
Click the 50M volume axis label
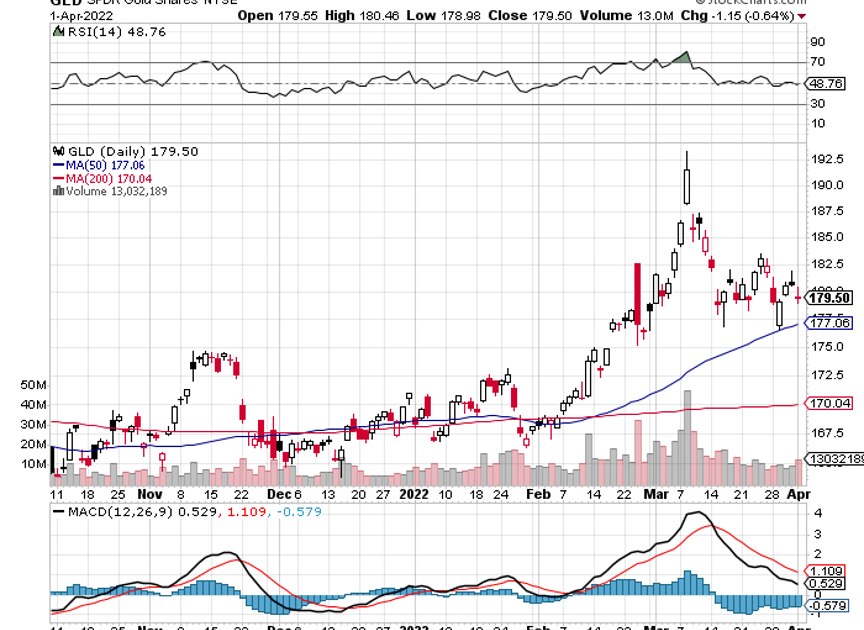tap(34, 385)
